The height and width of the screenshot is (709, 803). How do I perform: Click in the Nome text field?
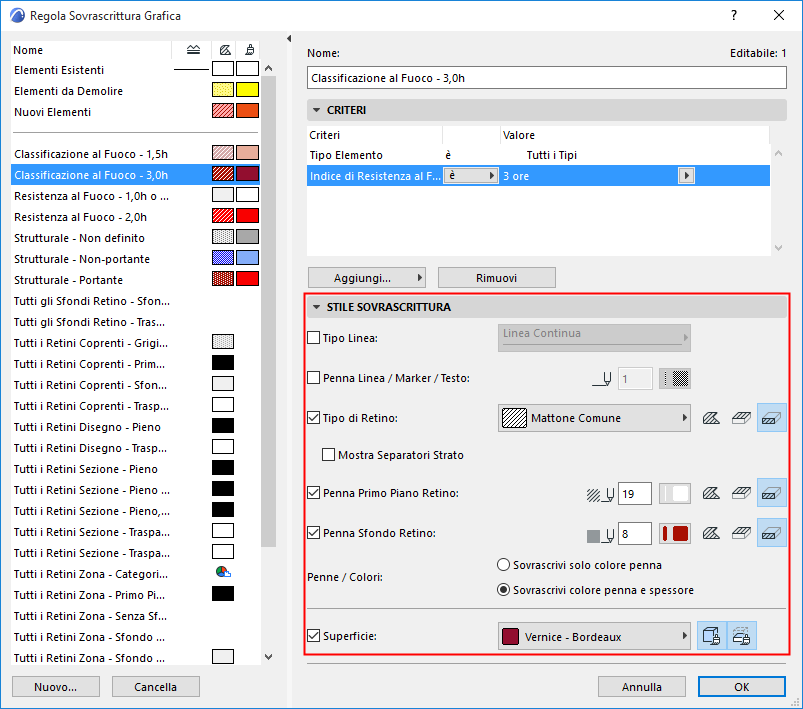pos(546,78)
